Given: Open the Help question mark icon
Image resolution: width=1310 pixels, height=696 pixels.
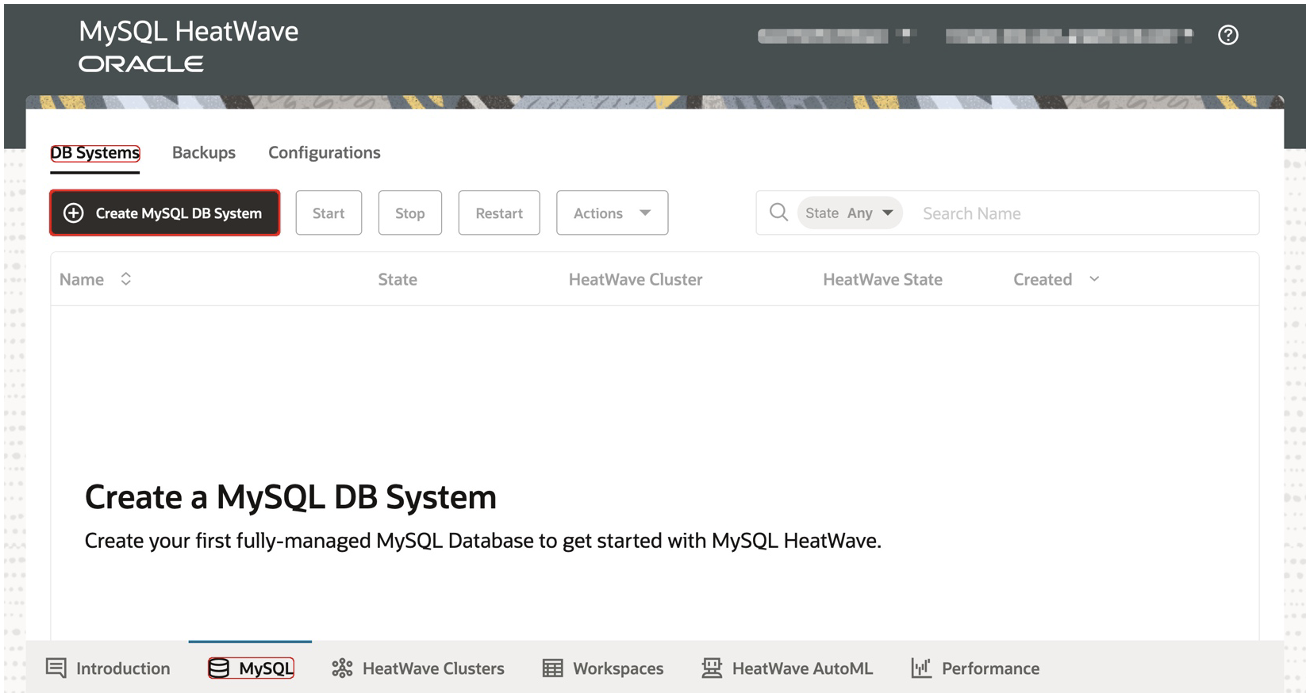Looking at the screenshot, I should point(1228,35).
